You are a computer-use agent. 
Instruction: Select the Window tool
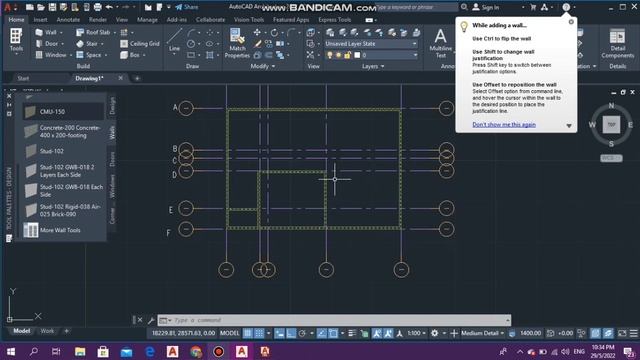tap(51, 55)
